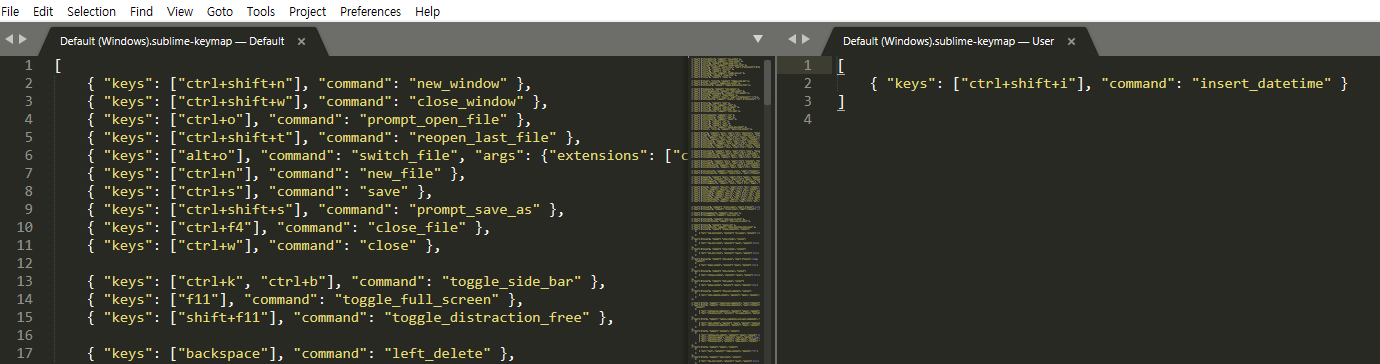Screen dimensions: 1380x364
Task: Click "prompt_save_as" command text
Action: [x=479, y=209]
